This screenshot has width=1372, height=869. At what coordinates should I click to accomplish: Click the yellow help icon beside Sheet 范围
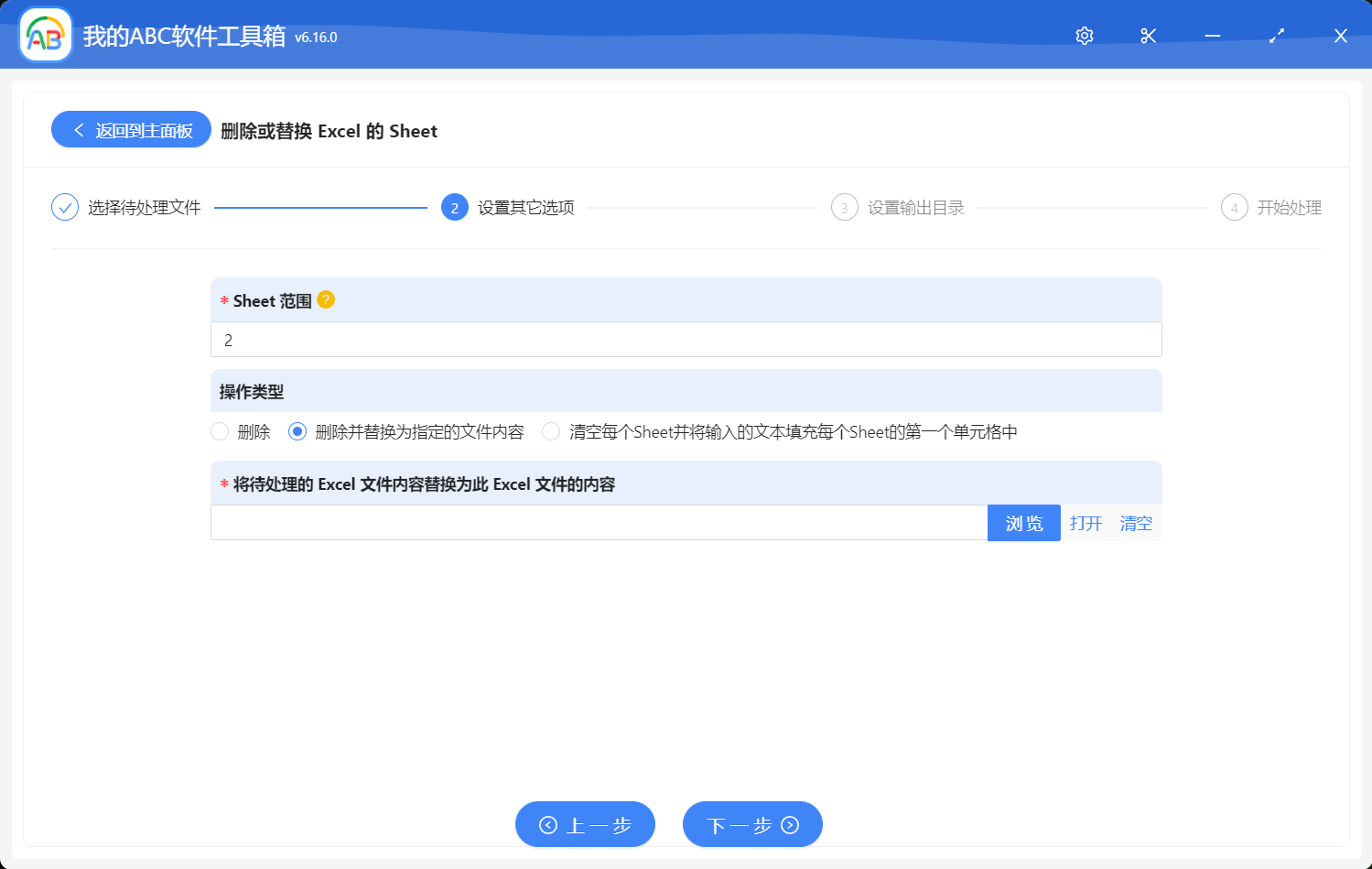point(326,299)
